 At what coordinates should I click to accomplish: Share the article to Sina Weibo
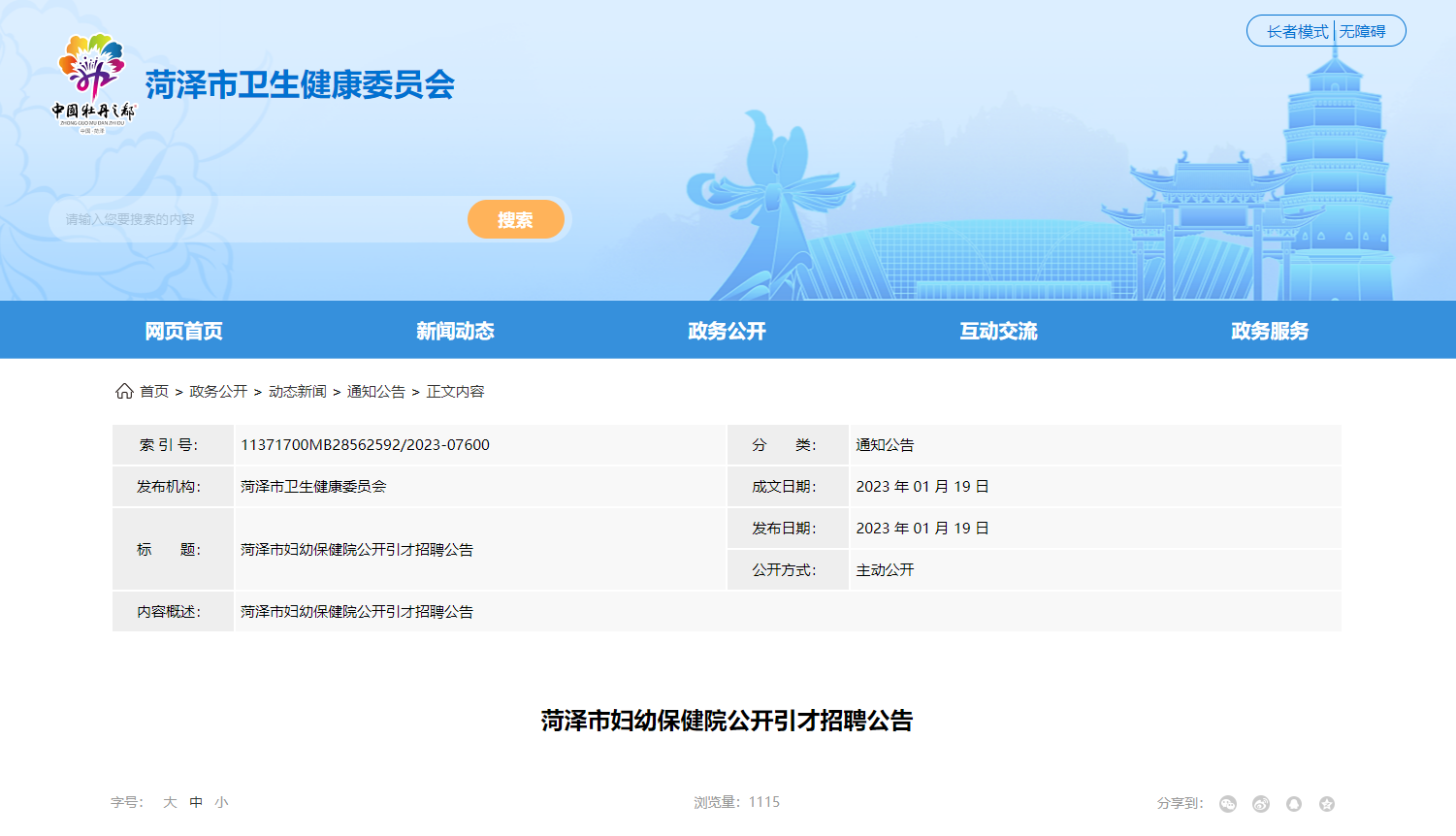pos(1261,804)
